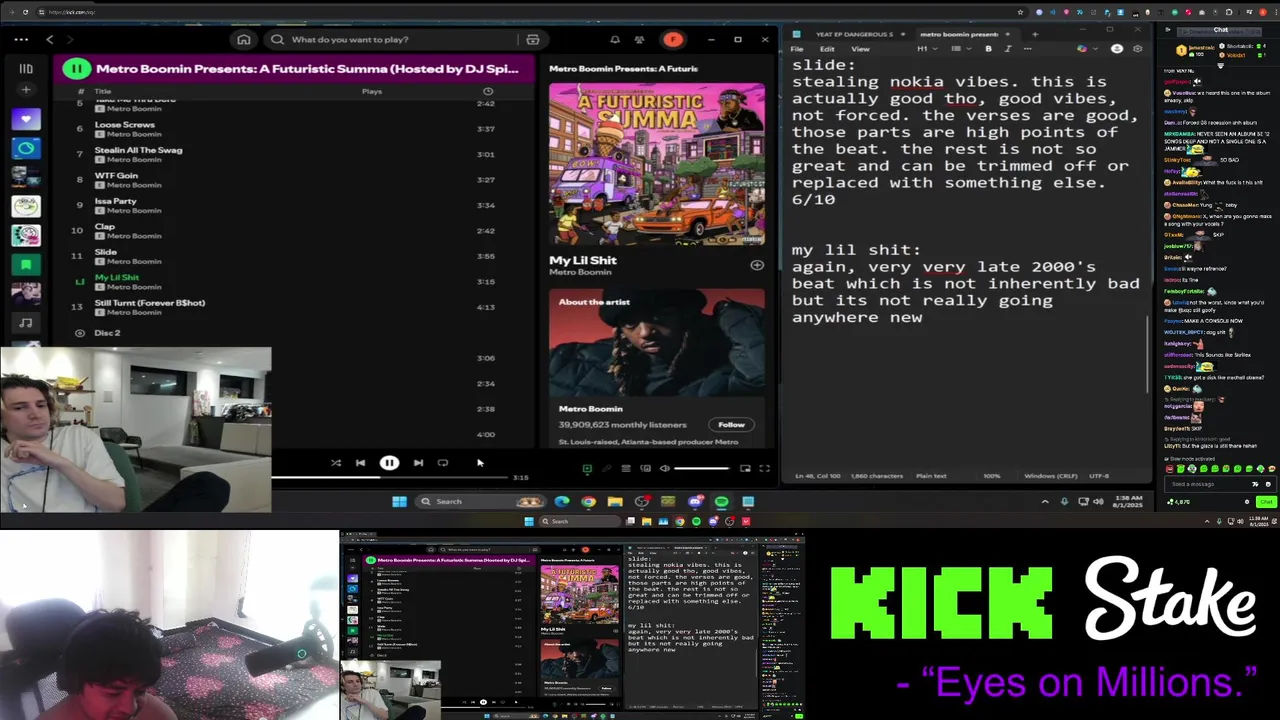Toggle shuffle playback

click(x=335, y=463)
